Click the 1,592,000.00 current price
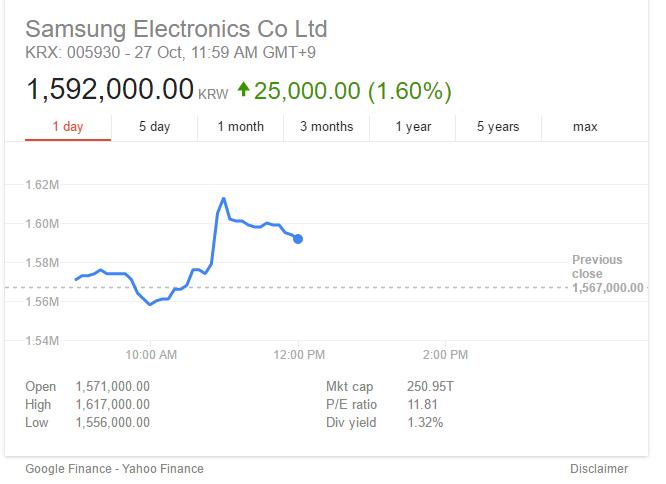 tap(110, 89)
